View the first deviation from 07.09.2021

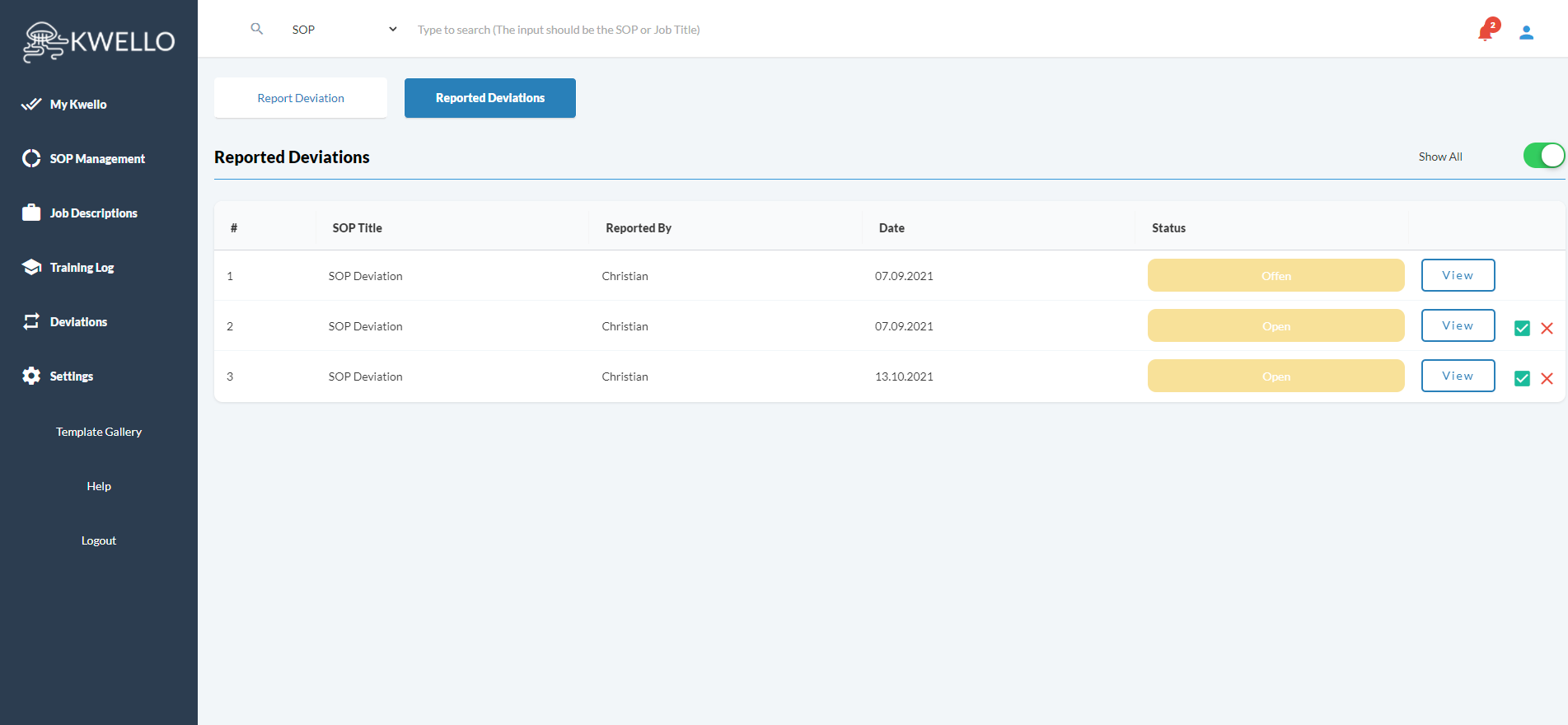point(1457,275)
